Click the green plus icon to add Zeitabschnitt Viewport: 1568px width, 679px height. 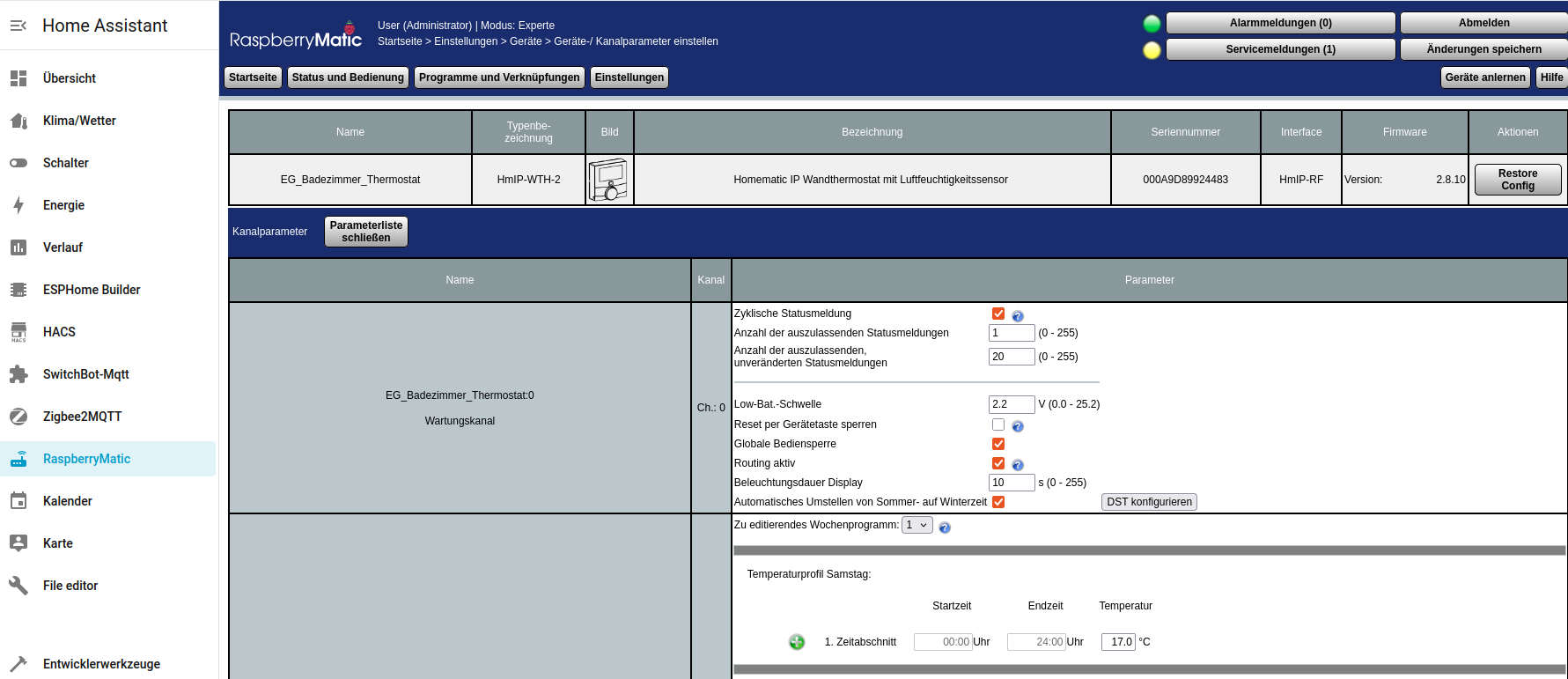(x=796, y=642)
